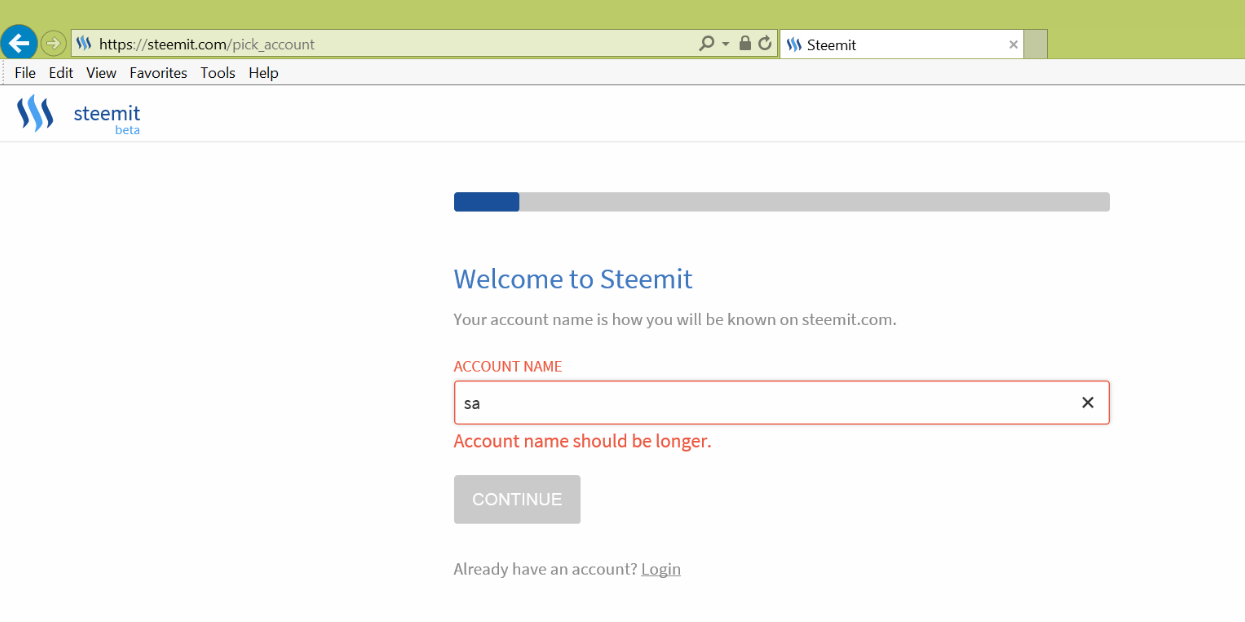The width and height of the screenshot is (1245, 622).
Task: Click the search magnifier icon in address bar
Action: tap(707, 44)
